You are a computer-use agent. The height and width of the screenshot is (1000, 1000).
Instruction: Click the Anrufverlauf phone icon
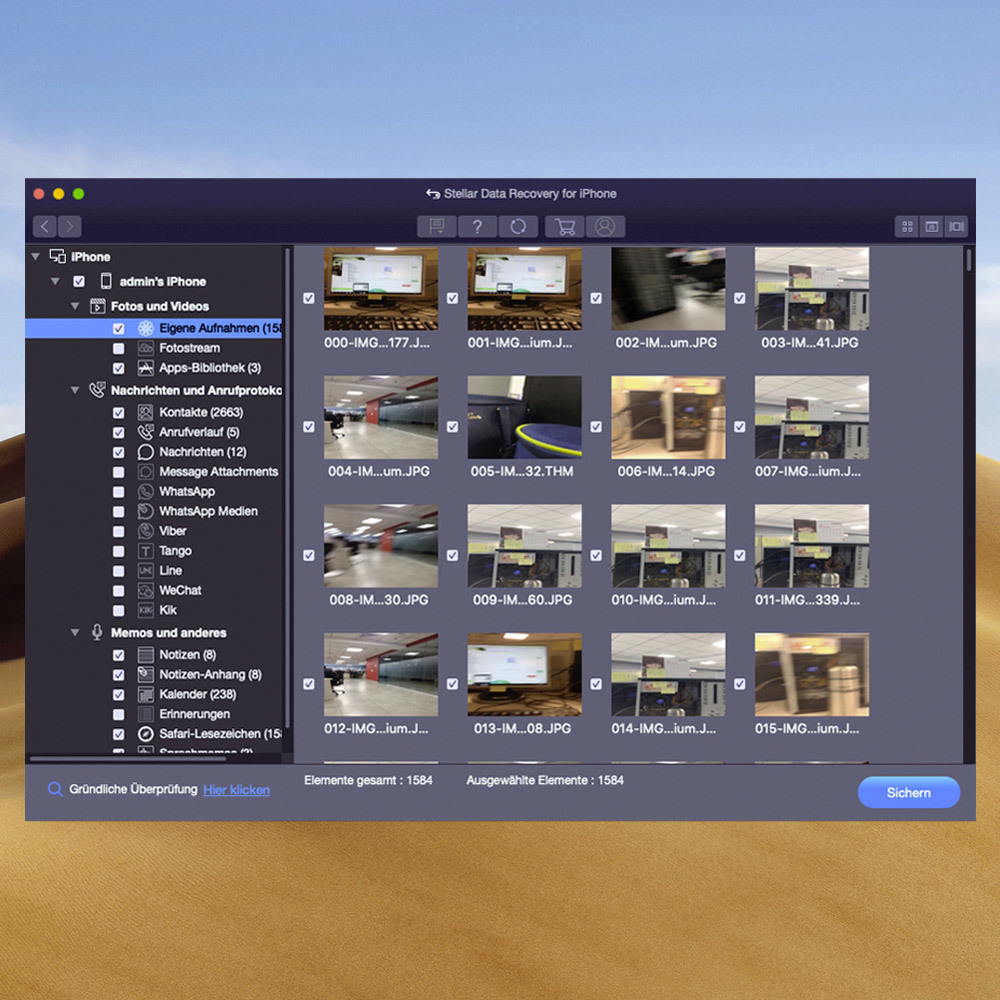145,432
